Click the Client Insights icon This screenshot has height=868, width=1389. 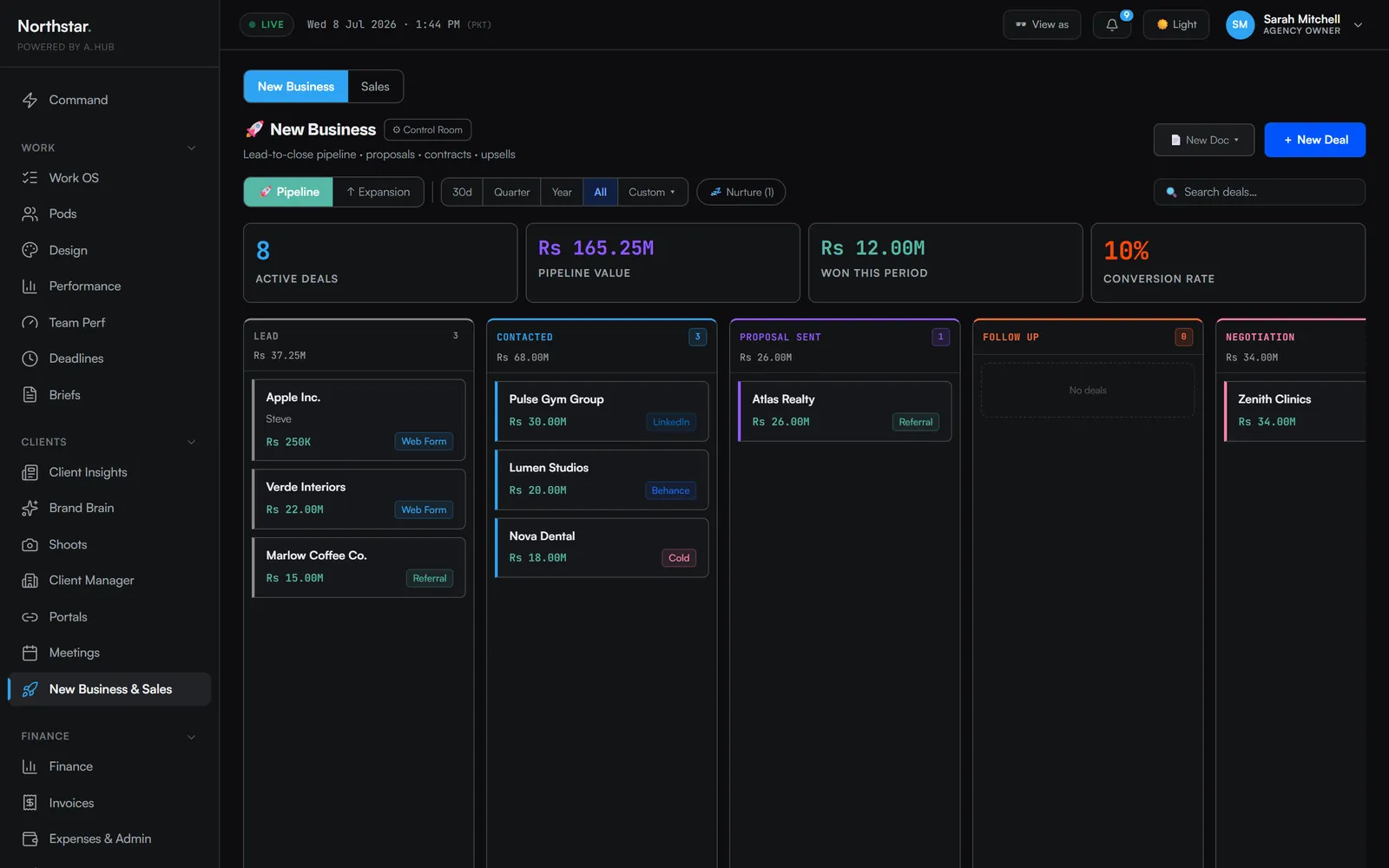[30, 472]
